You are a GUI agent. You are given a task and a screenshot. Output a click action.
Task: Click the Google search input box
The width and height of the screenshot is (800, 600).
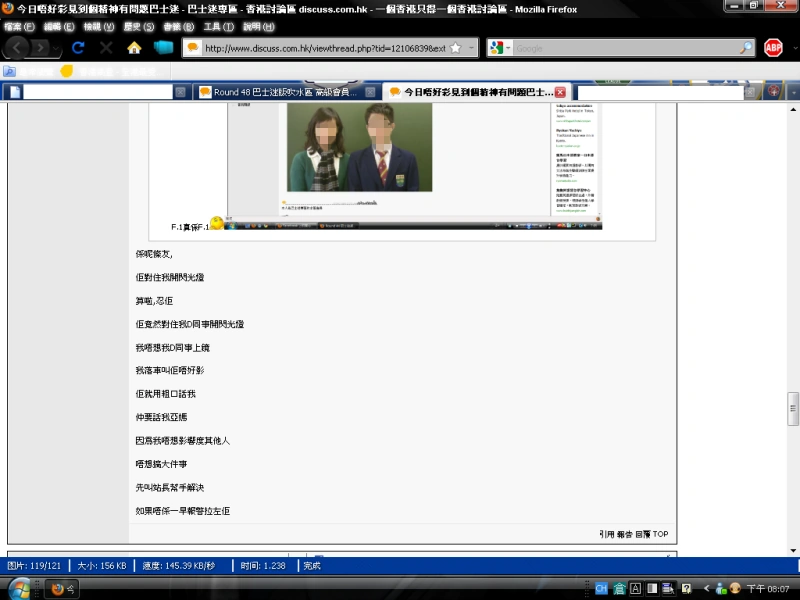coord(626,48)
